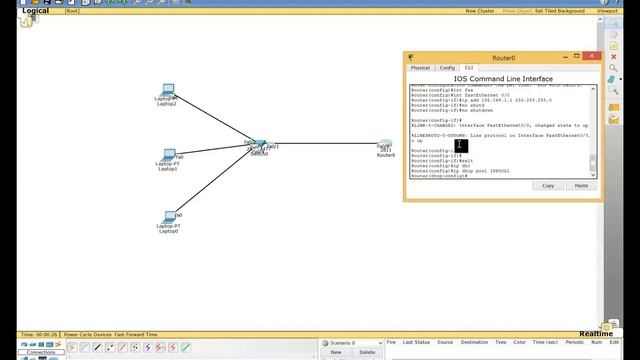Choose the orange Fiber cable
Viewport: 640px width, 360px height.
click(x=122, y=347)
